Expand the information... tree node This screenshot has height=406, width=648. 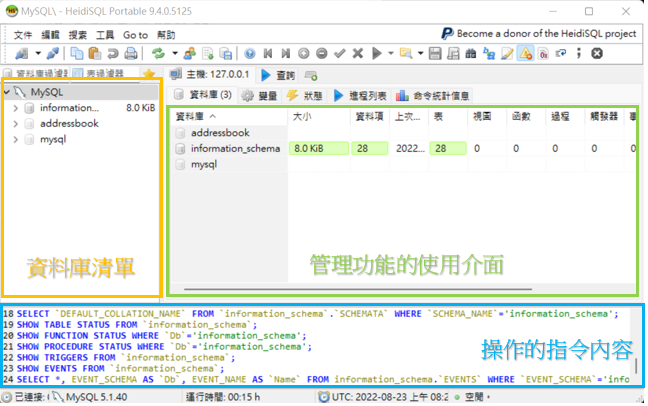[x=16, y=108]
